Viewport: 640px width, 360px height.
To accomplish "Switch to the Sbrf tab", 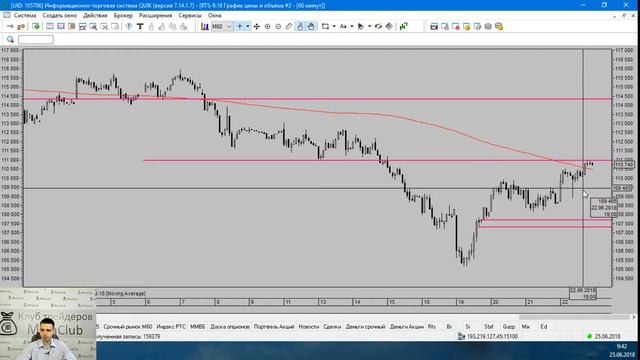I will coord(489,327).
